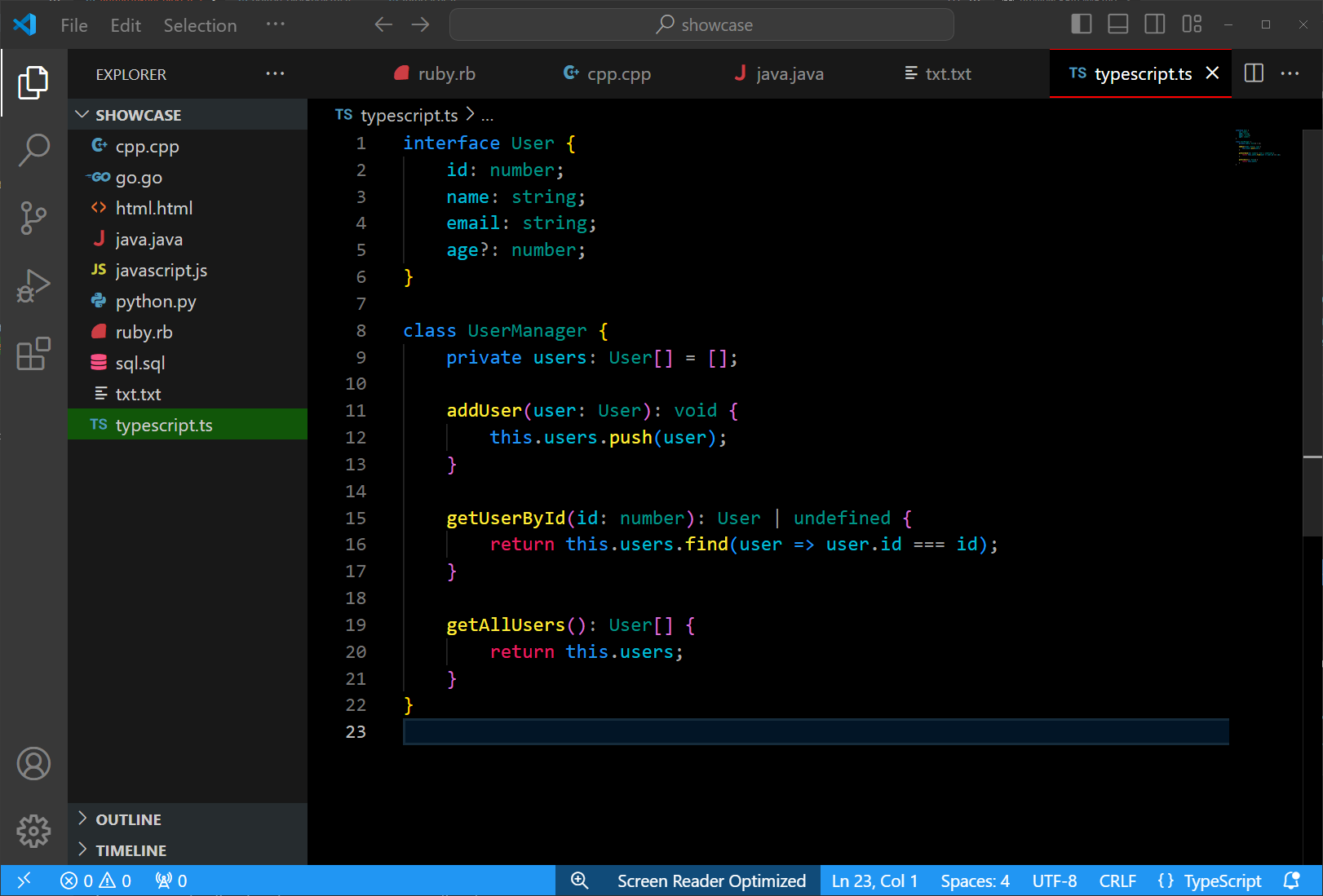Click Screen Reader Optimized status item
The image size is (1323, 896).
click(x=711, y=881)
